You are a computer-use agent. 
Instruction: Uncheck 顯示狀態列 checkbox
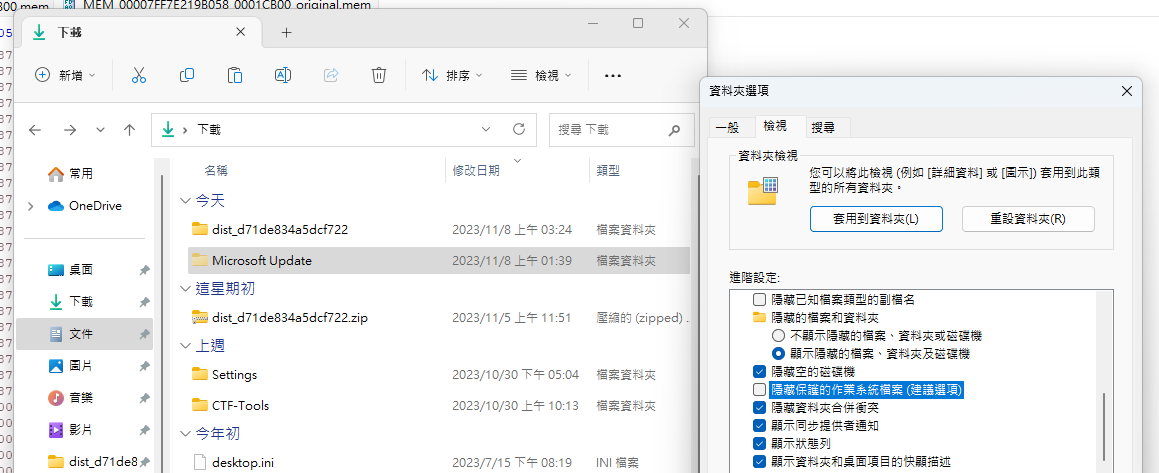click(759, 443)
